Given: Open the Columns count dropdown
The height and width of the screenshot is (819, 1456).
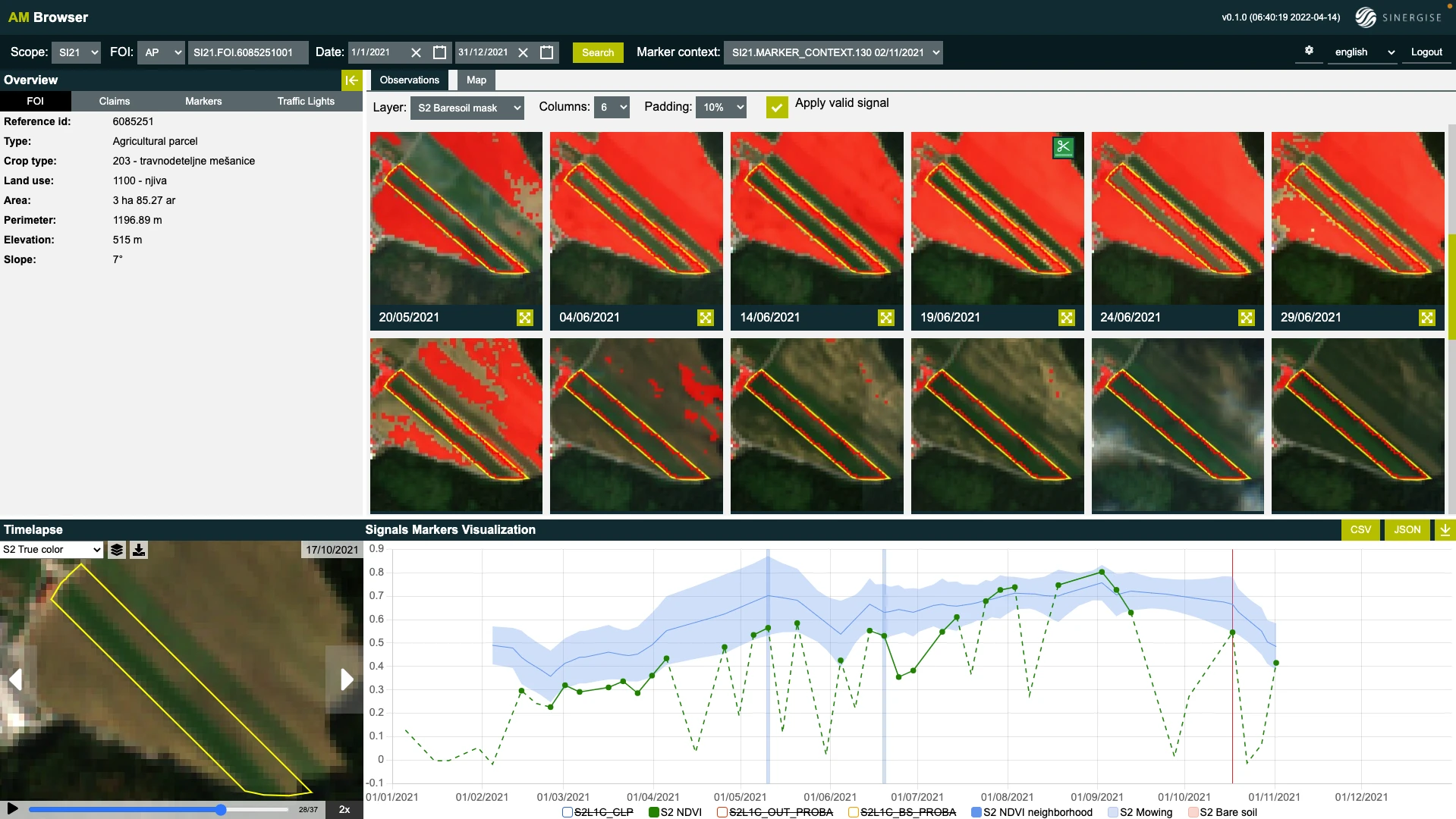Looking at the screenshot, I should 612,108.
